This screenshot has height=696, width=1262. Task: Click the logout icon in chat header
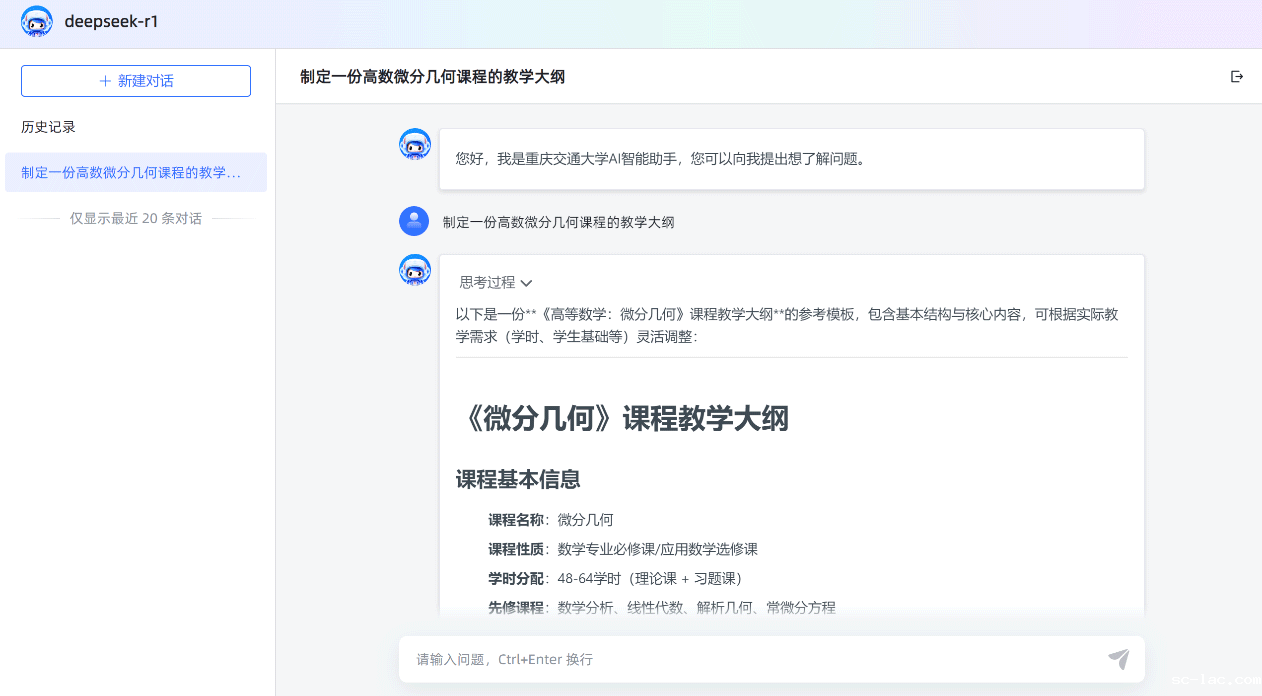pos(1237,77)
